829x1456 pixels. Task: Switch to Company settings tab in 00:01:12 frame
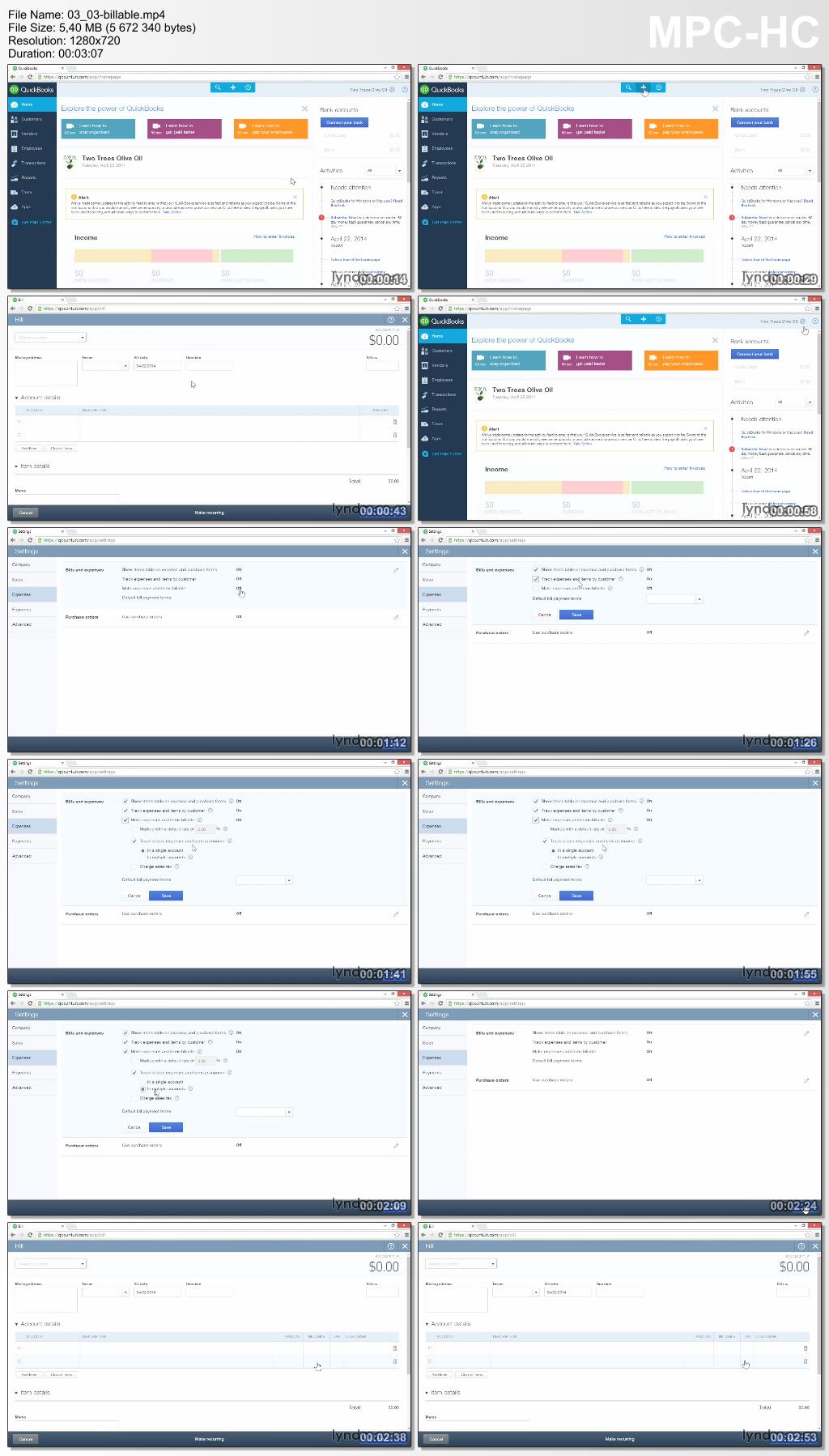[32, 564]
